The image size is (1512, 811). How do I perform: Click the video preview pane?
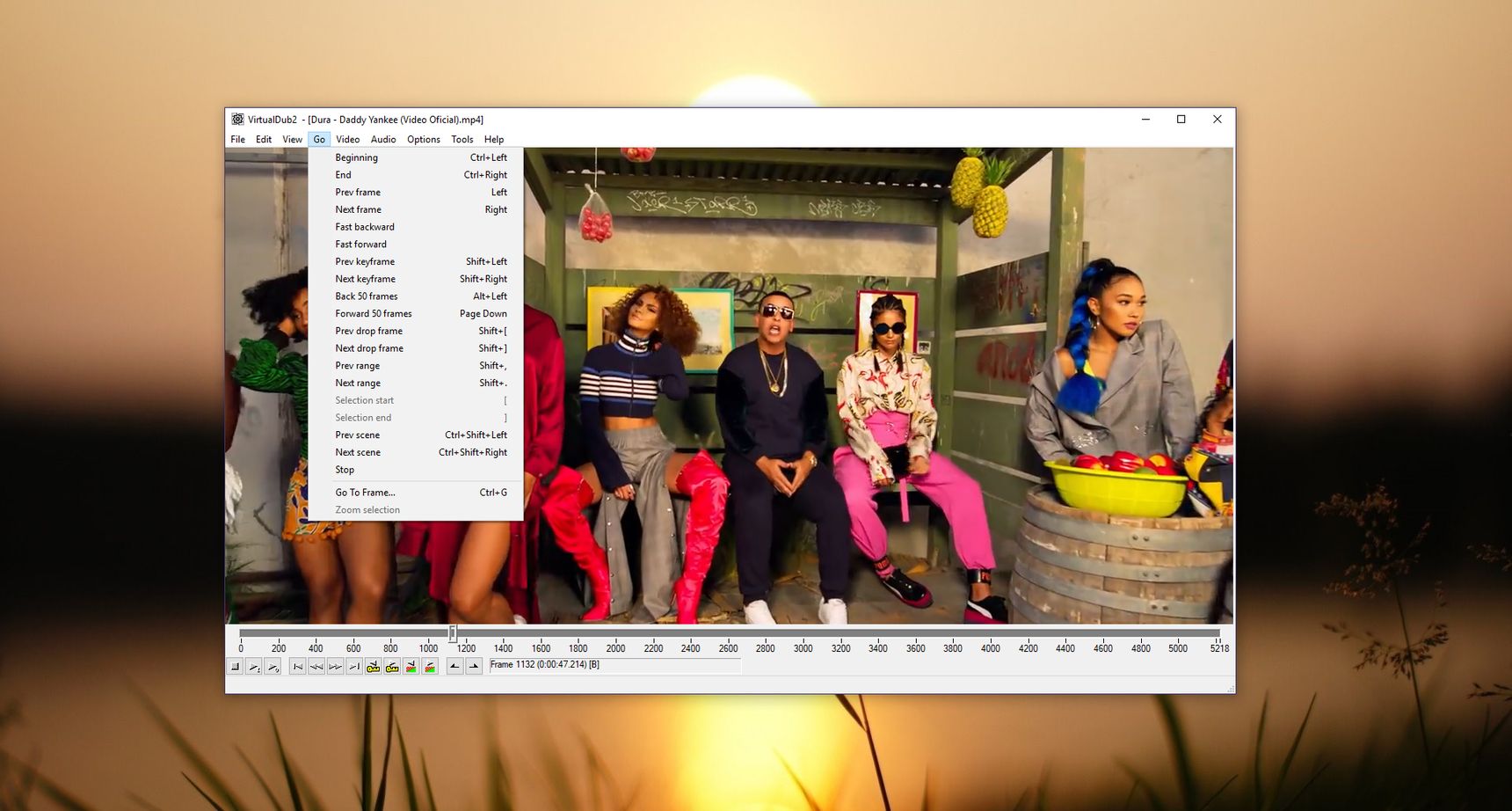pos(730,386)
